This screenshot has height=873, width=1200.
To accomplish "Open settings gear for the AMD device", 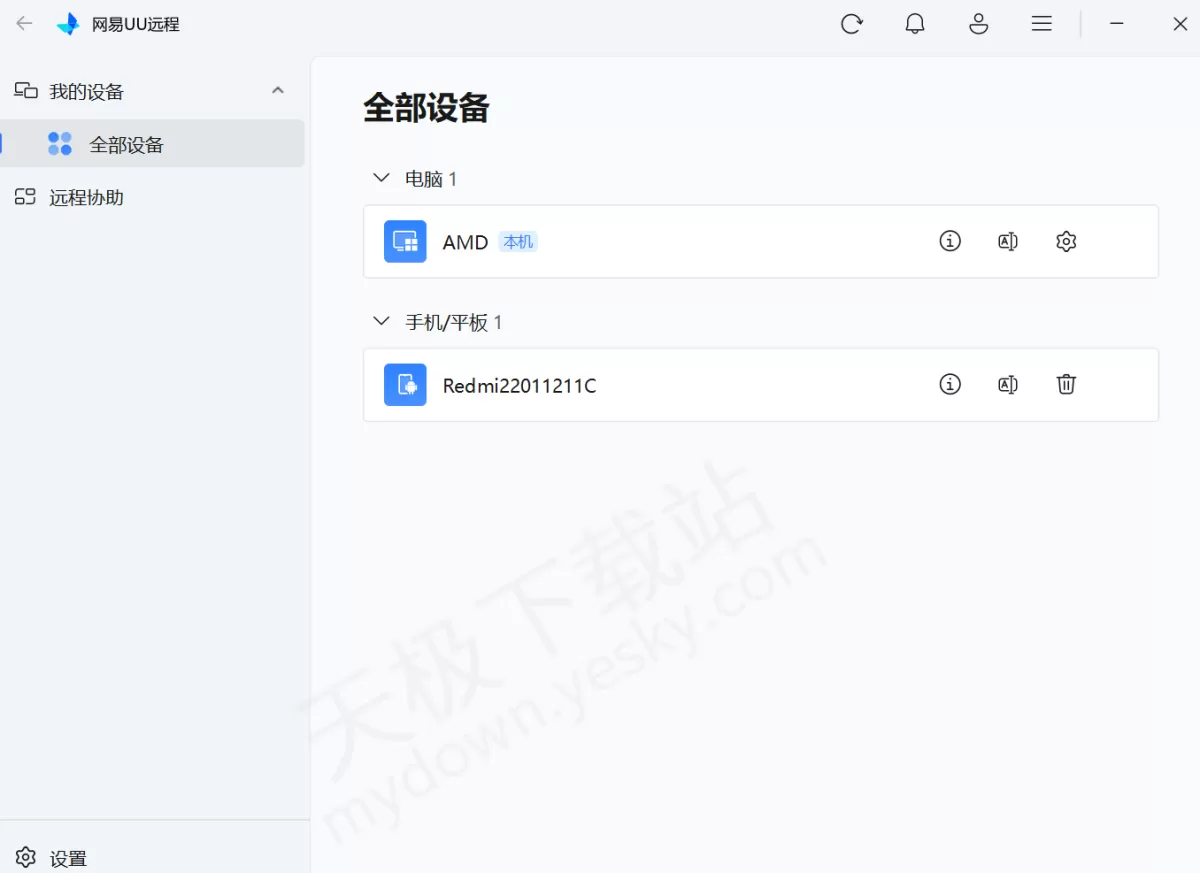I will click(x=1066, y=241).
